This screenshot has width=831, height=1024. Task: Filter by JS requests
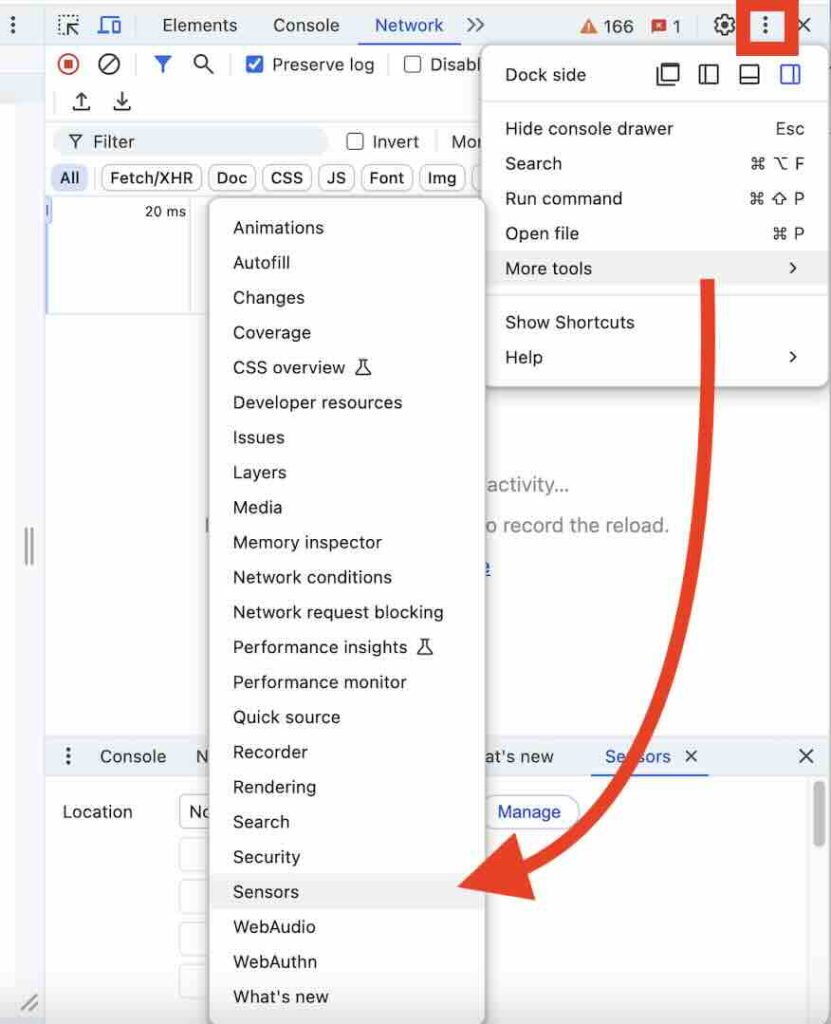click(x=336, y=178)
